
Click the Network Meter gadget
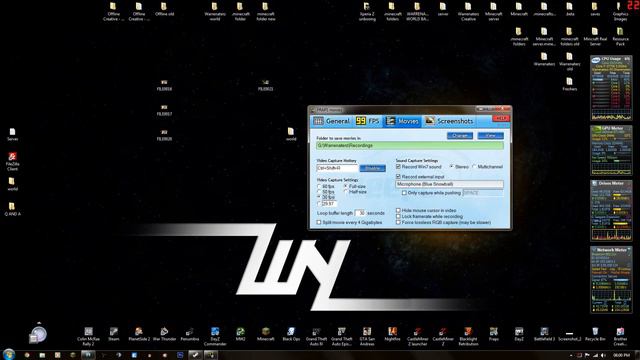(611, 279)
